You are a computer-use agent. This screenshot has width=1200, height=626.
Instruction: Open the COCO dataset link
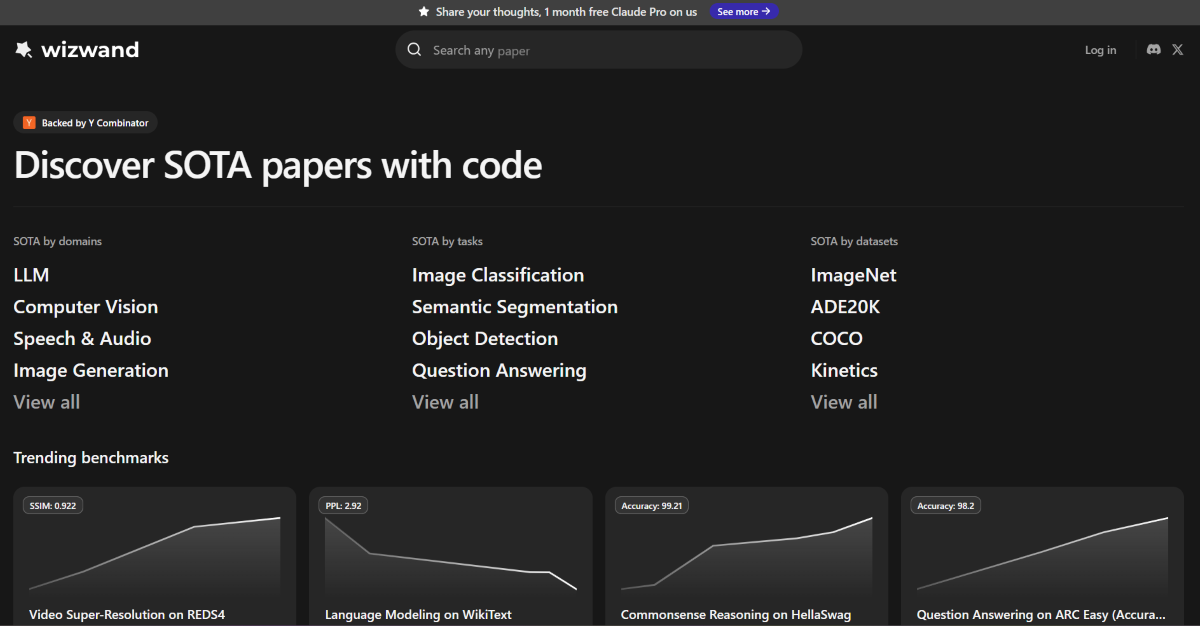[x=837, y=339]
